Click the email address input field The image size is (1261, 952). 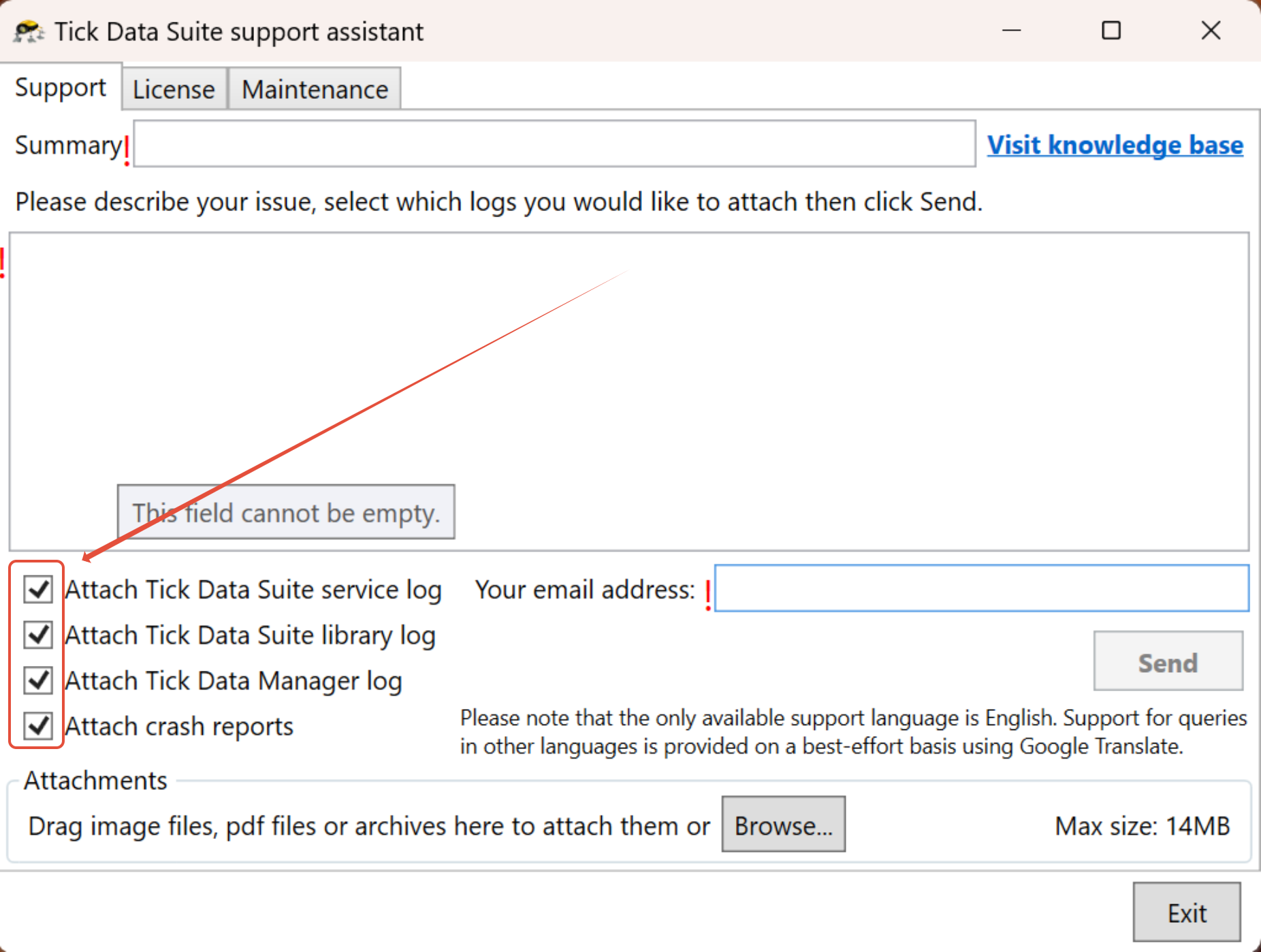(x=982, y=588)
